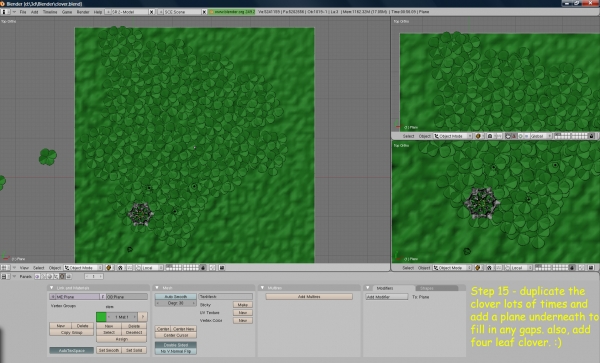Open the Timeline menu
Image resolution: width=600 pixels, height=363 pixels.
[50, 12]
